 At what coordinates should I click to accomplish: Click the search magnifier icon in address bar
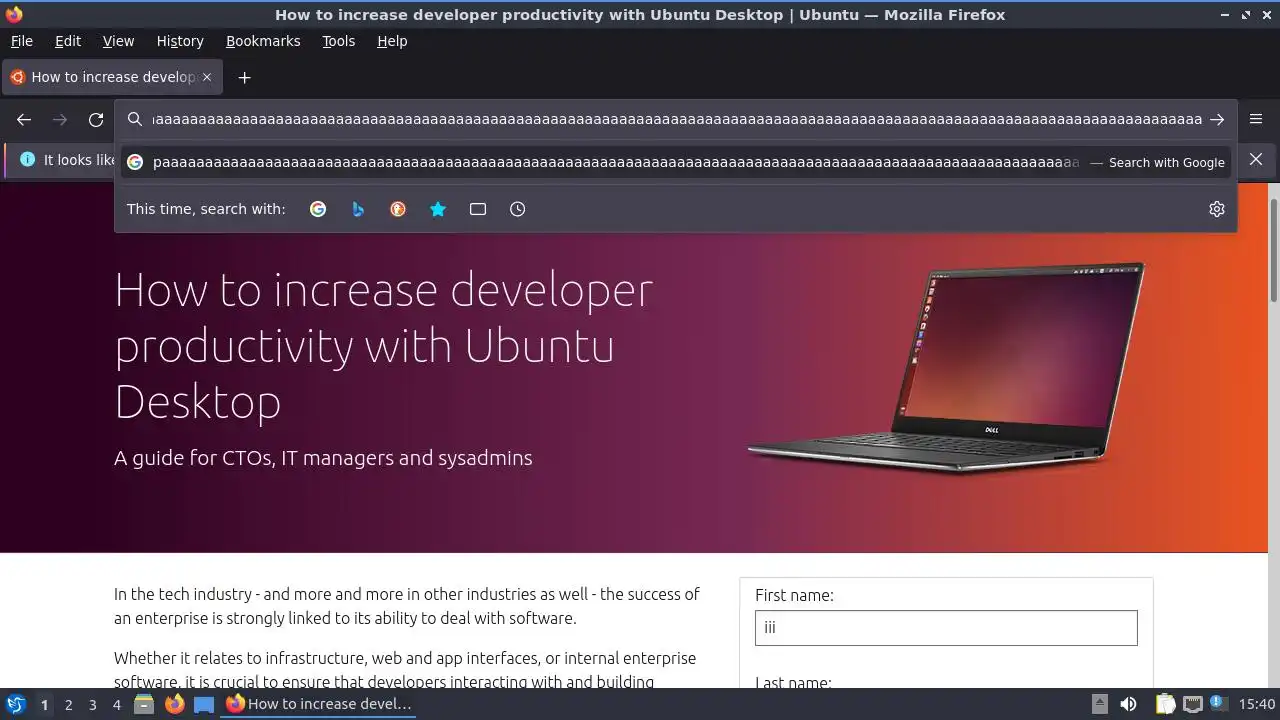point(135,119)
